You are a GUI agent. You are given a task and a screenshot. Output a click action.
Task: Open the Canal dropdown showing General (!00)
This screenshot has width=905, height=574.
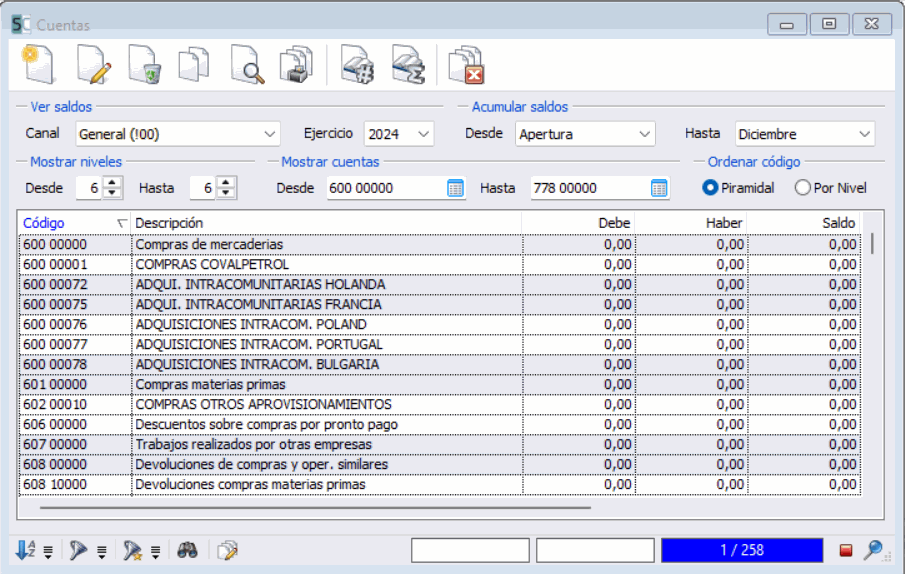pyautogui.click(x=178, y=134)
